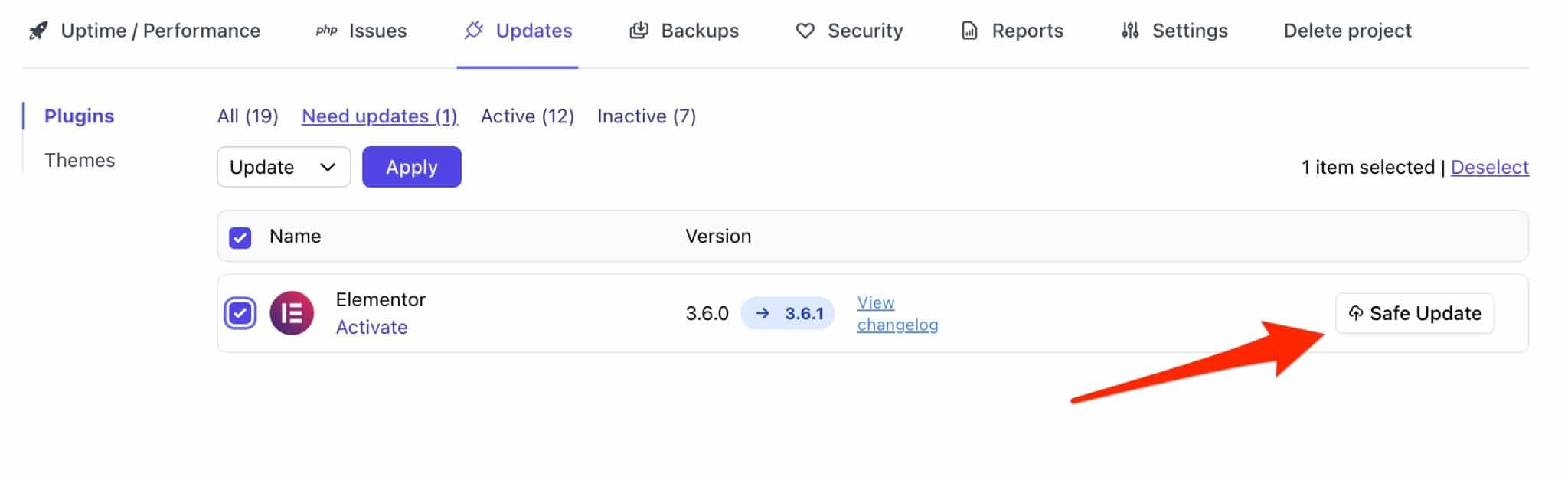Filter by Need updates (1)
The width and height of the screenshot is (1568, 480).
coord(379,116)
